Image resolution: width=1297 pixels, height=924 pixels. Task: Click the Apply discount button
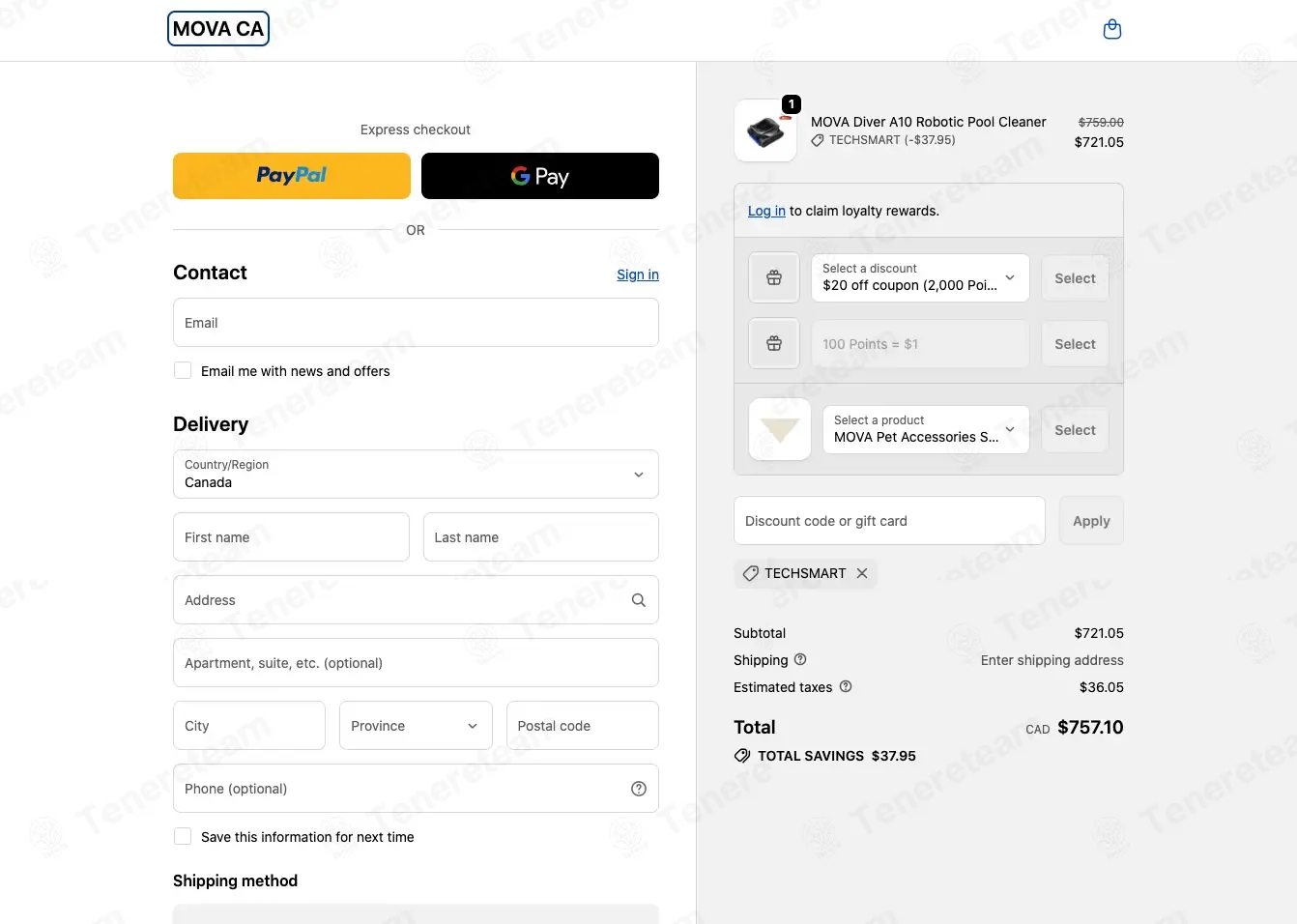[x=1091, y=521]
